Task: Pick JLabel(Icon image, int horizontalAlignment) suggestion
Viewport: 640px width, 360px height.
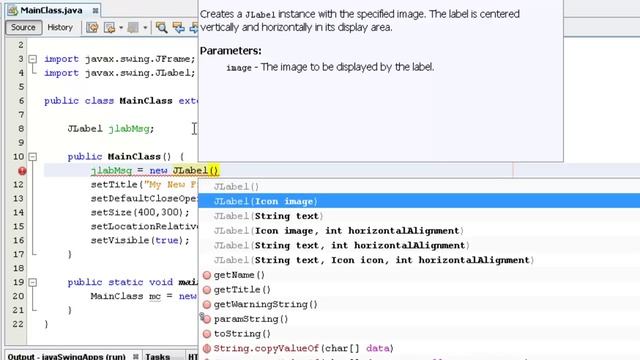Action: (419, 231)
